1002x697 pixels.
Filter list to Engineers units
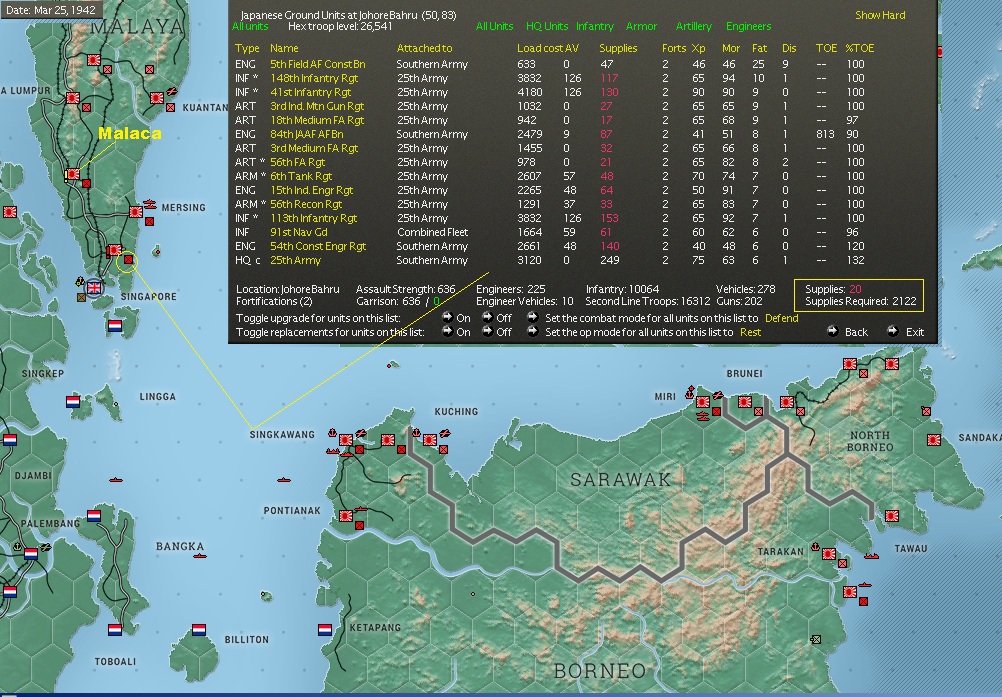[748, 26]
